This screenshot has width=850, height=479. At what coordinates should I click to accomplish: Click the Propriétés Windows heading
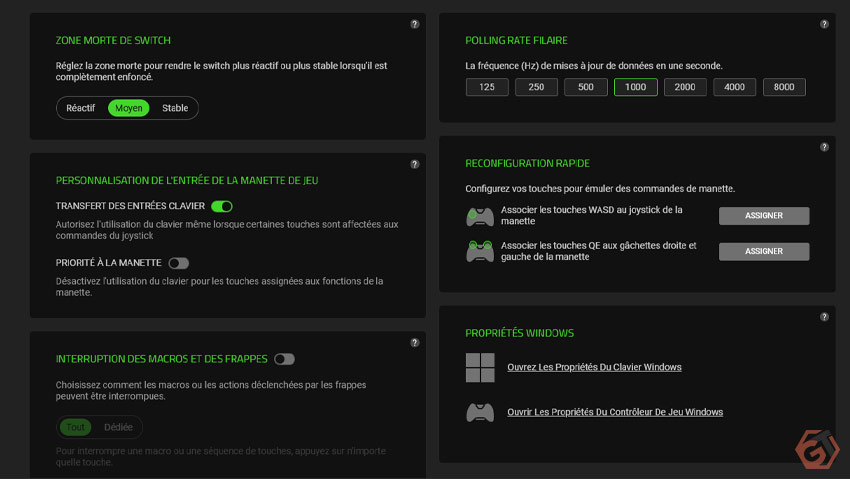click(x=519, y=333)
